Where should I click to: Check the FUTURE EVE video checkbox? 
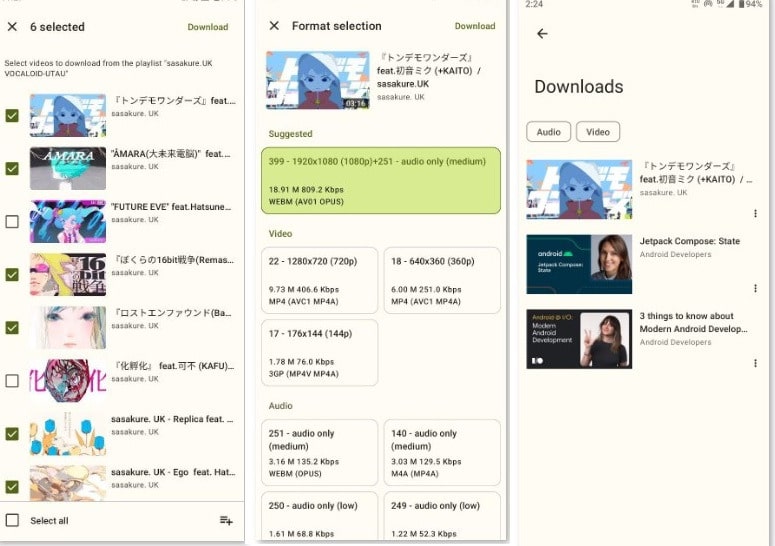pyautogui.click(x=12, y=221)
